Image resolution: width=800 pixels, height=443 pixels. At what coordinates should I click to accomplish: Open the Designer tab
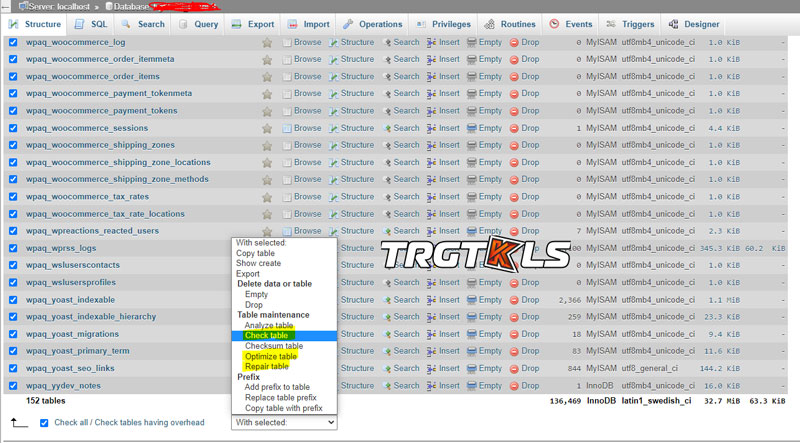[x=694, y=24]
